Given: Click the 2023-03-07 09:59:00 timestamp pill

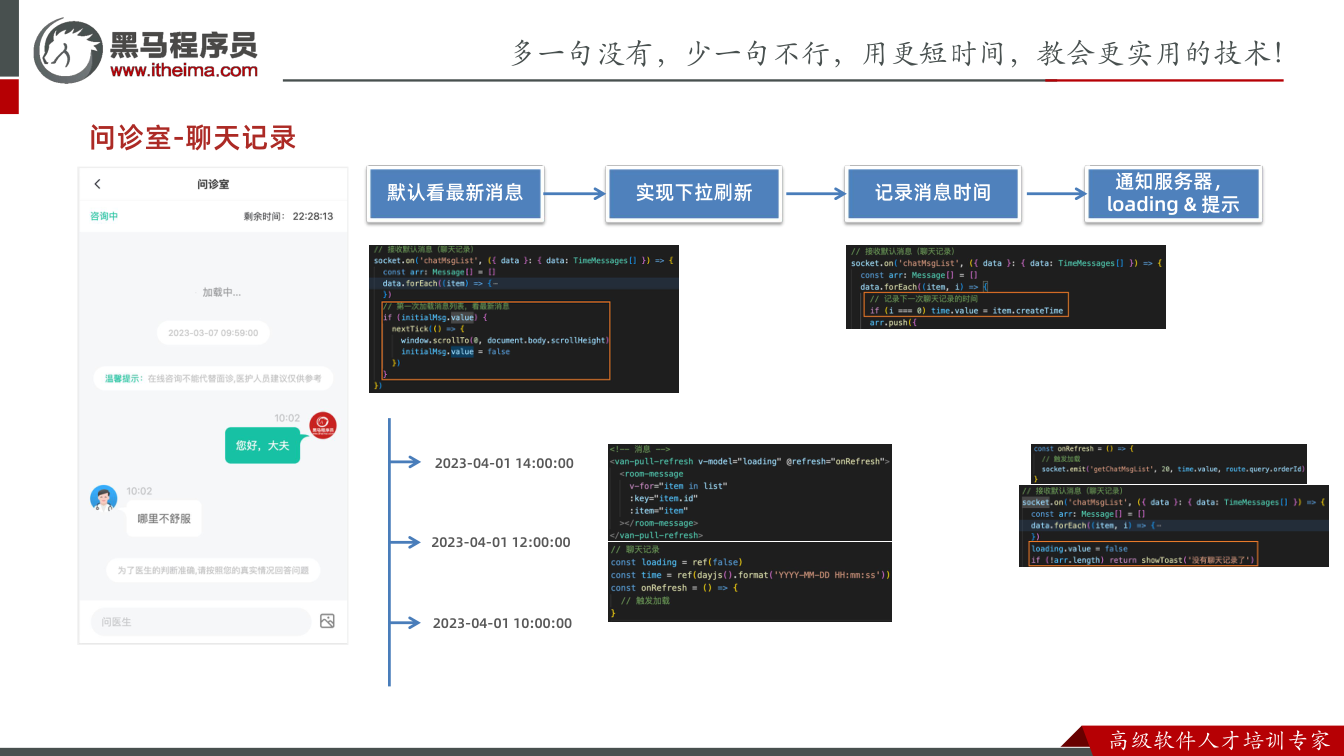Looking at the screenshot, I should point(213,333).
